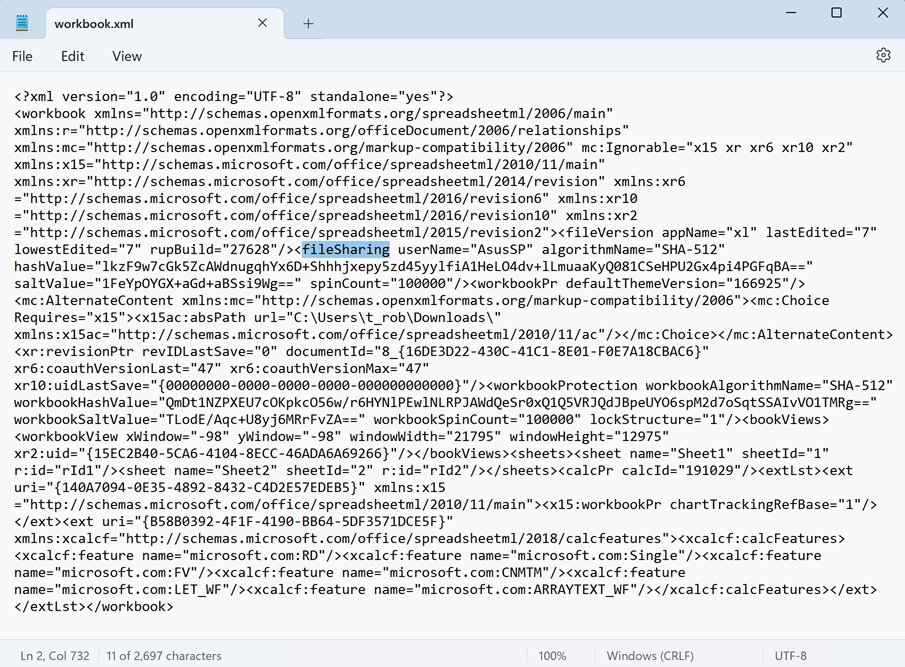This screenshot has width=905, height=667.
Task: Select the workbook.xml tab
Action: (140, 23)
